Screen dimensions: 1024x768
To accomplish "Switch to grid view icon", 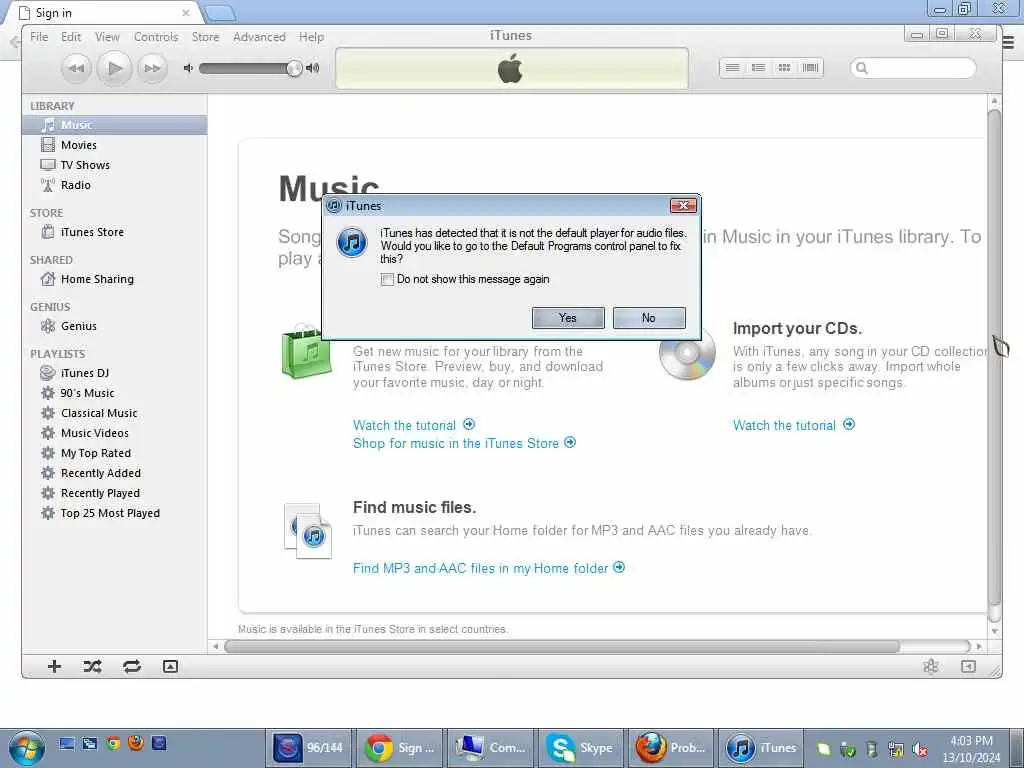I will point(784,68).
